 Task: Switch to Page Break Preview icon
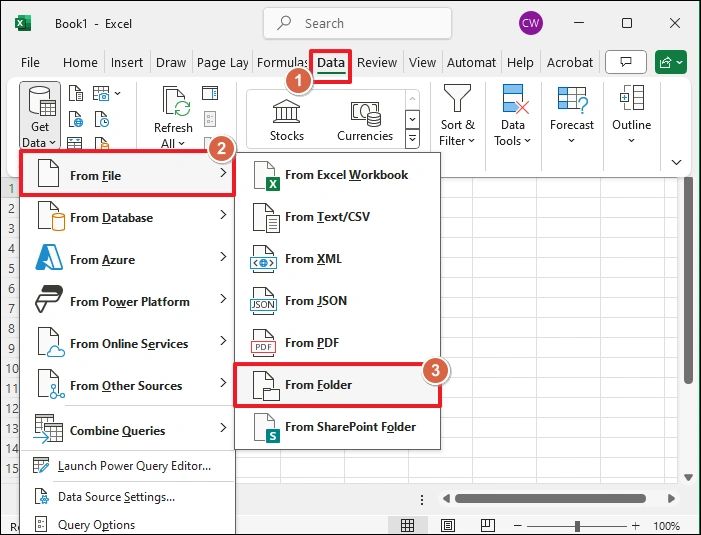click(x=487, y=525)
